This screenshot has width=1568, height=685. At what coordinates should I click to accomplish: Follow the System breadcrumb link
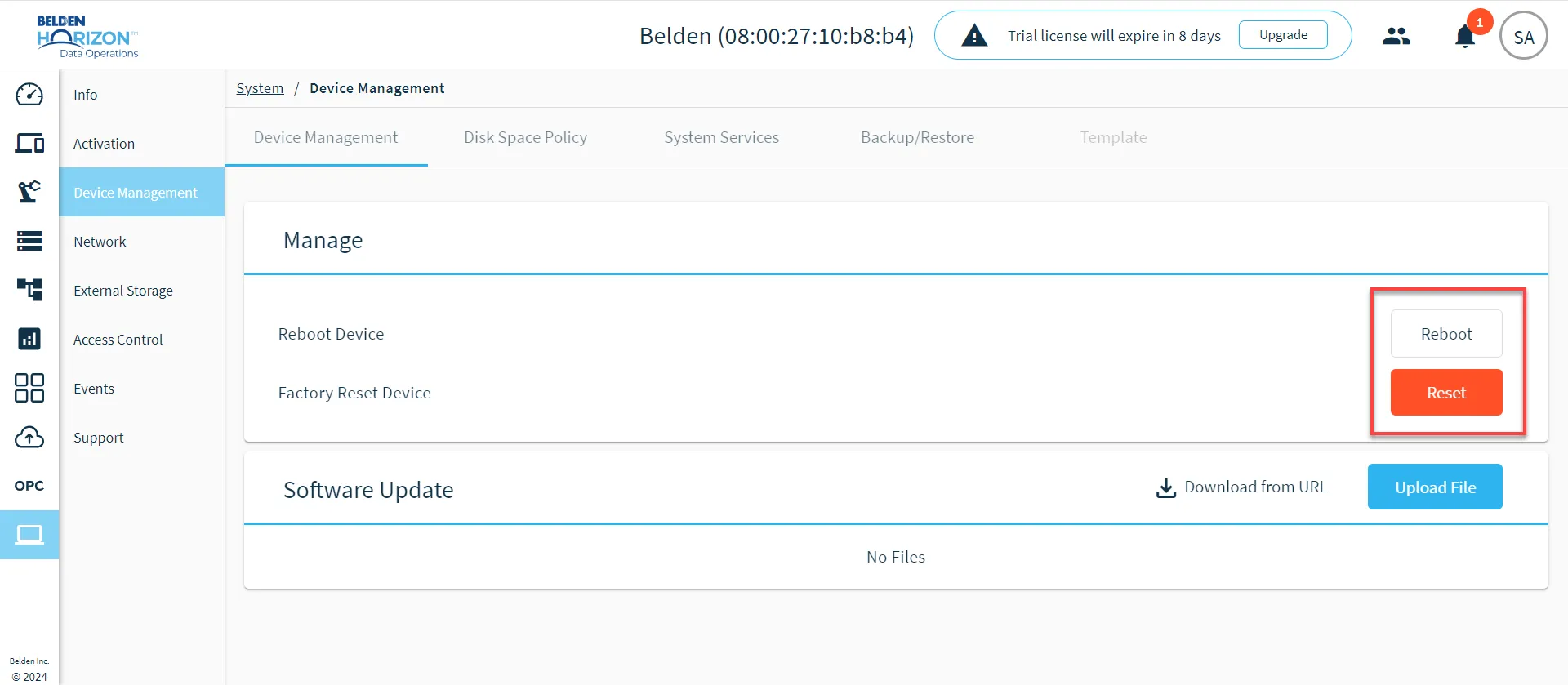260,88
